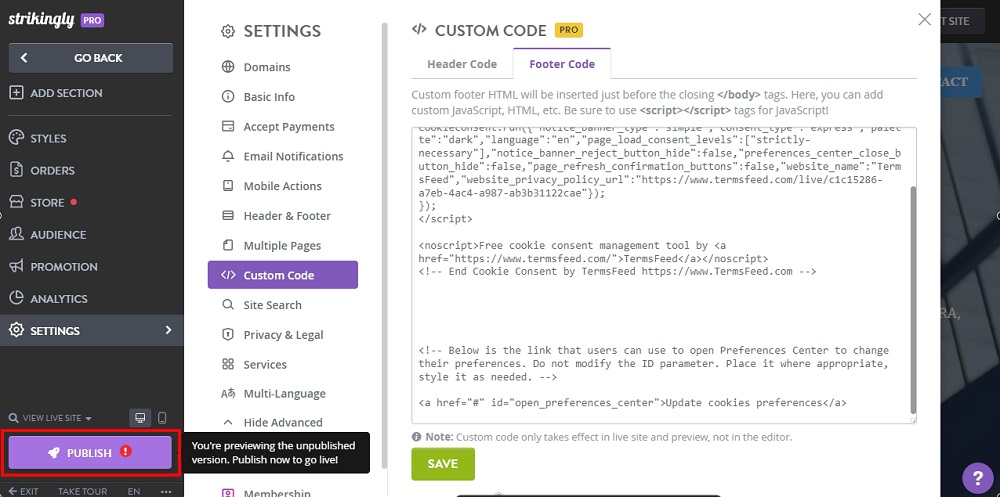Image resolution: width=1000 pixels, height=497 pixels.
Task: Click the Domains globe icon
Action: point(228,67)
